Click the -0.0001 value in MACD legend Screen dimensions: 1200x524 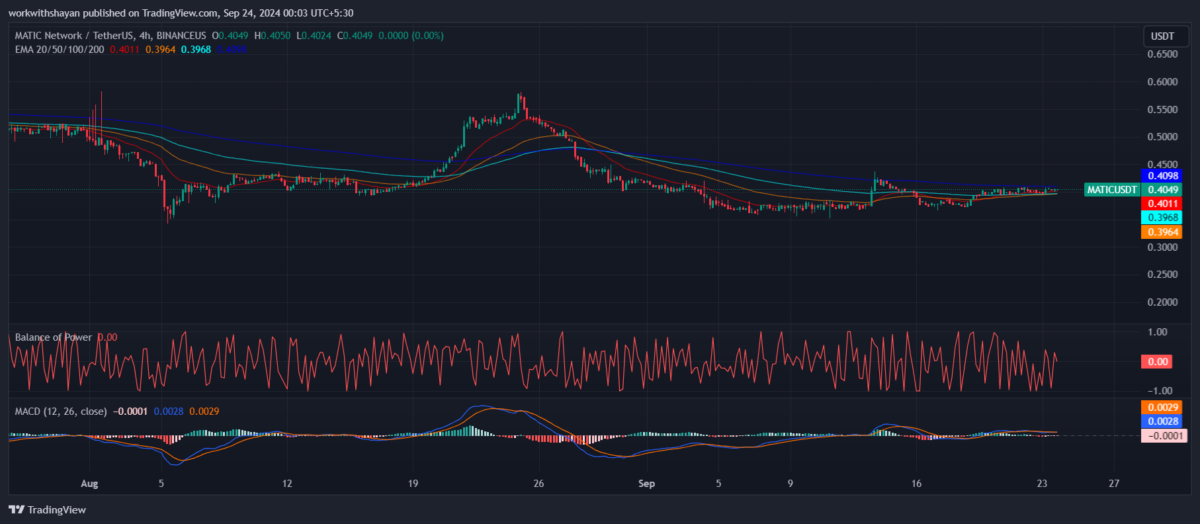[x=129, y=411]
